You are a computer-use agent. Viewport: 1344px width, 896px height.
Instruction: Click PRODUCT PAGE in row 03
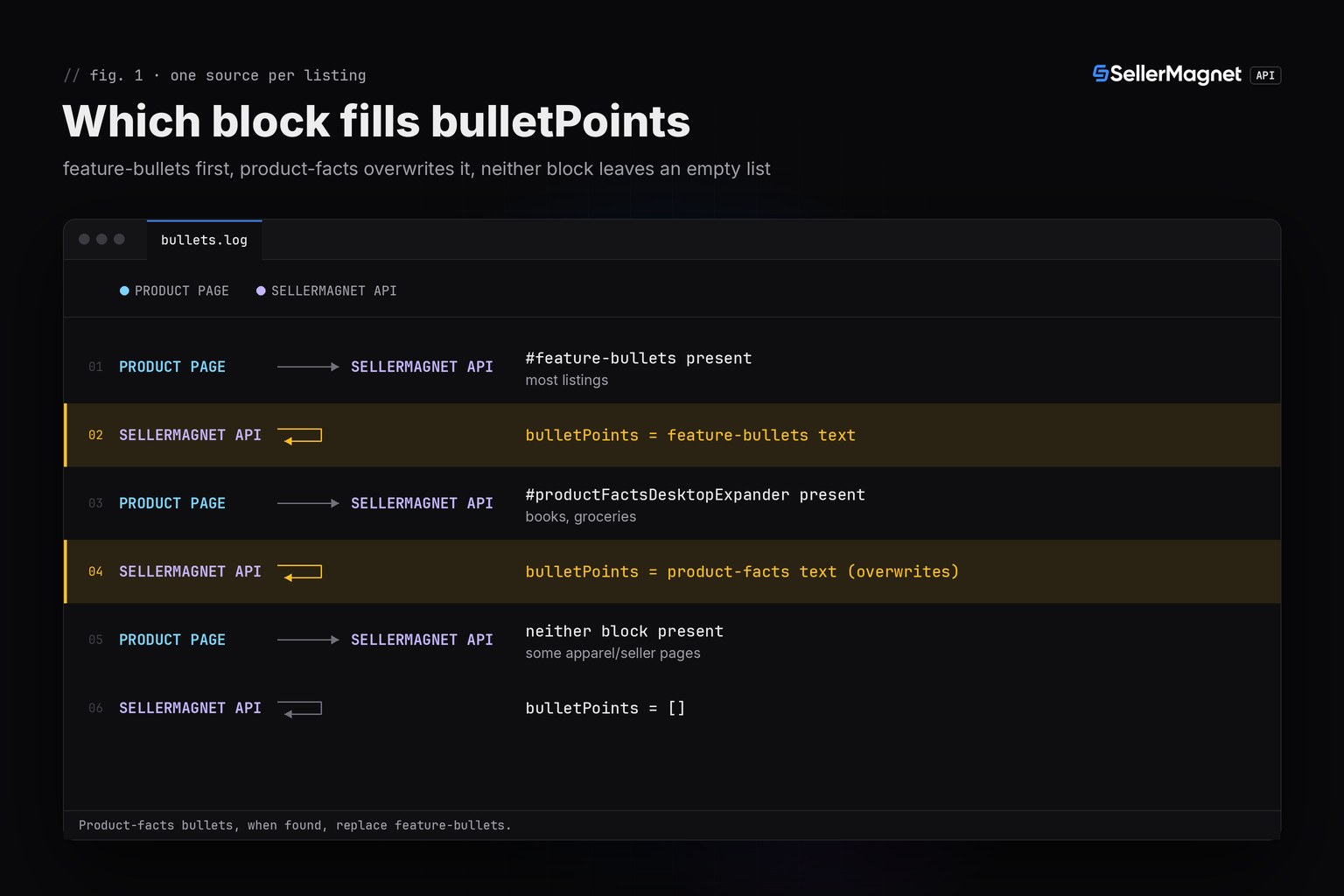pyautogui.click(x=172, y=503)
